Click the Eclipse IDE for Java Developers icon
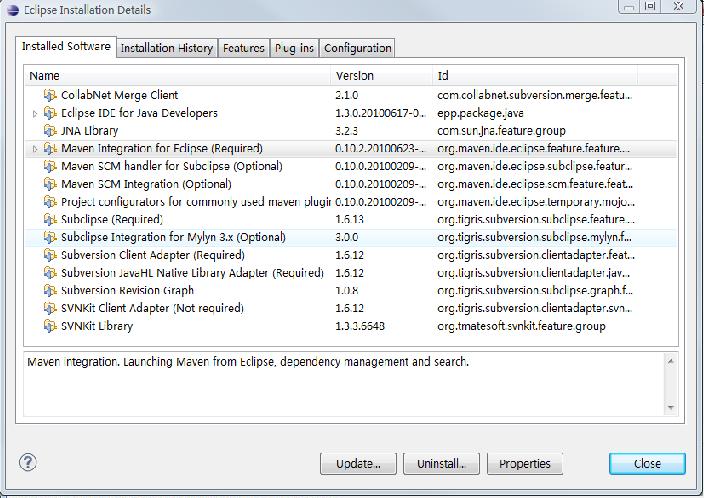 [x=50, y=113]
